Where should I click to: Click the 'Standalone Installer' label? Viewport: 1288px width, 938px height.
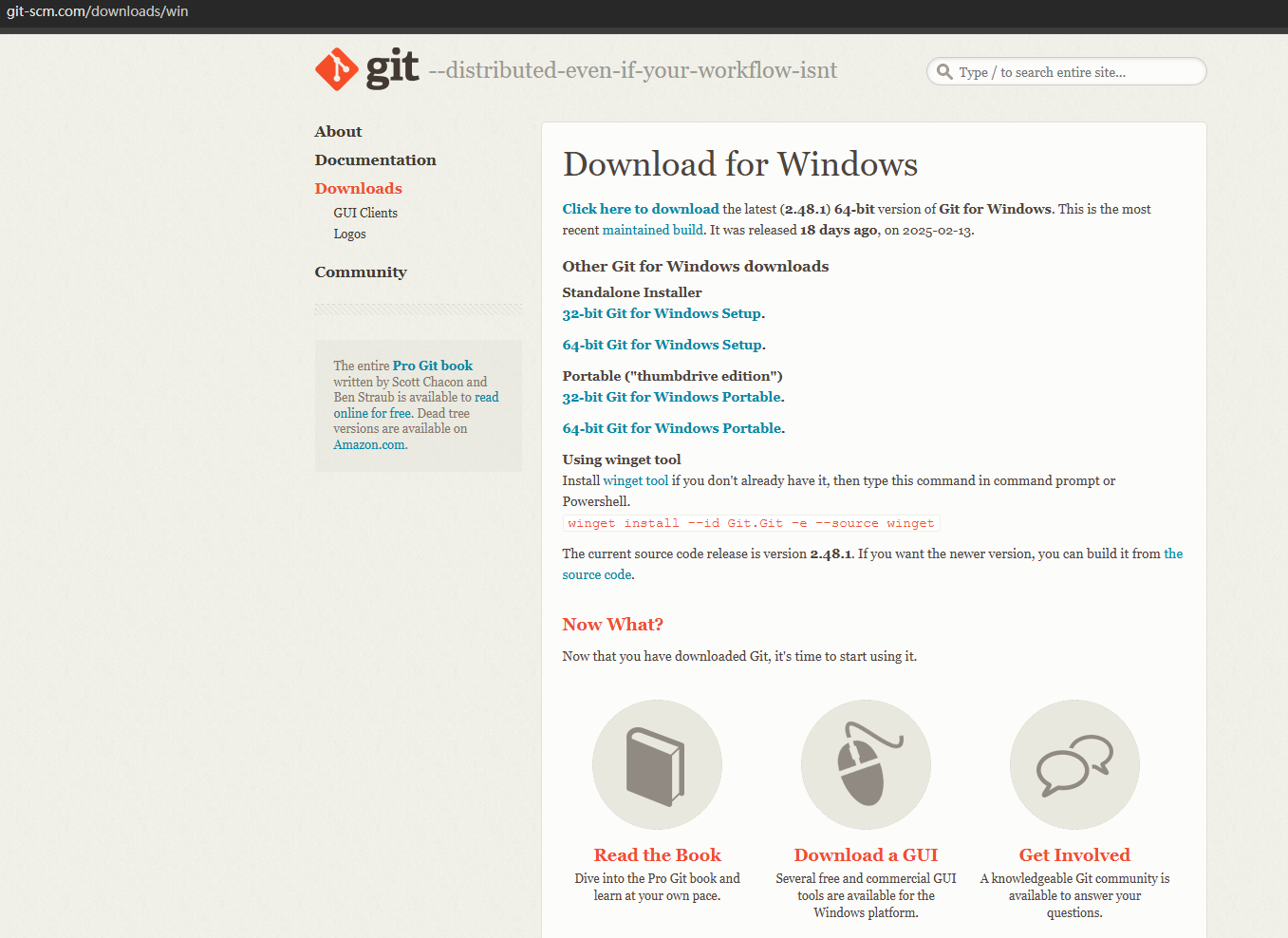(x=631, y=292)
